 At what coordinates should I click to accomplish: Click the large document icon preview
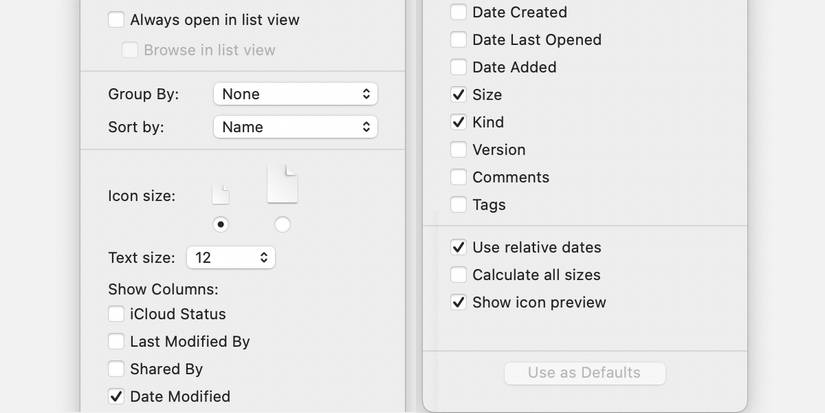click(283, 184)
